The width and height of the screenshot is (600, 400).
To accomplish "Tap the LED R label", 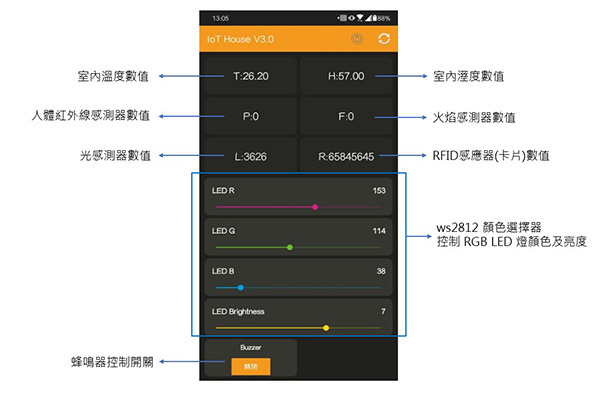I will 223,191.
